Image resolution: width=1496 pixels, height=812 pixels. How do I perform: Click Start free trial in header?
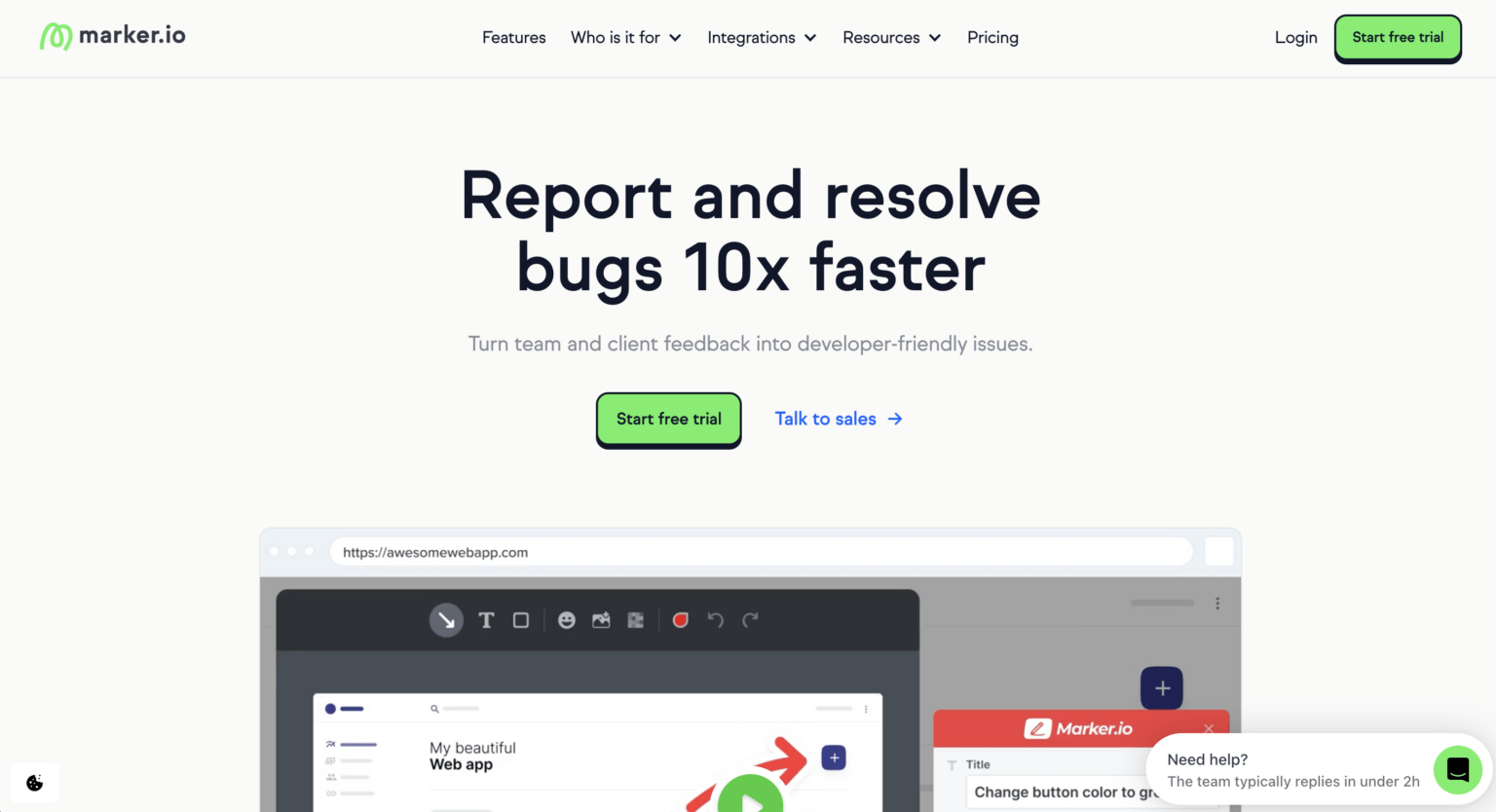pyautogui.click(x=1398, y=38)
